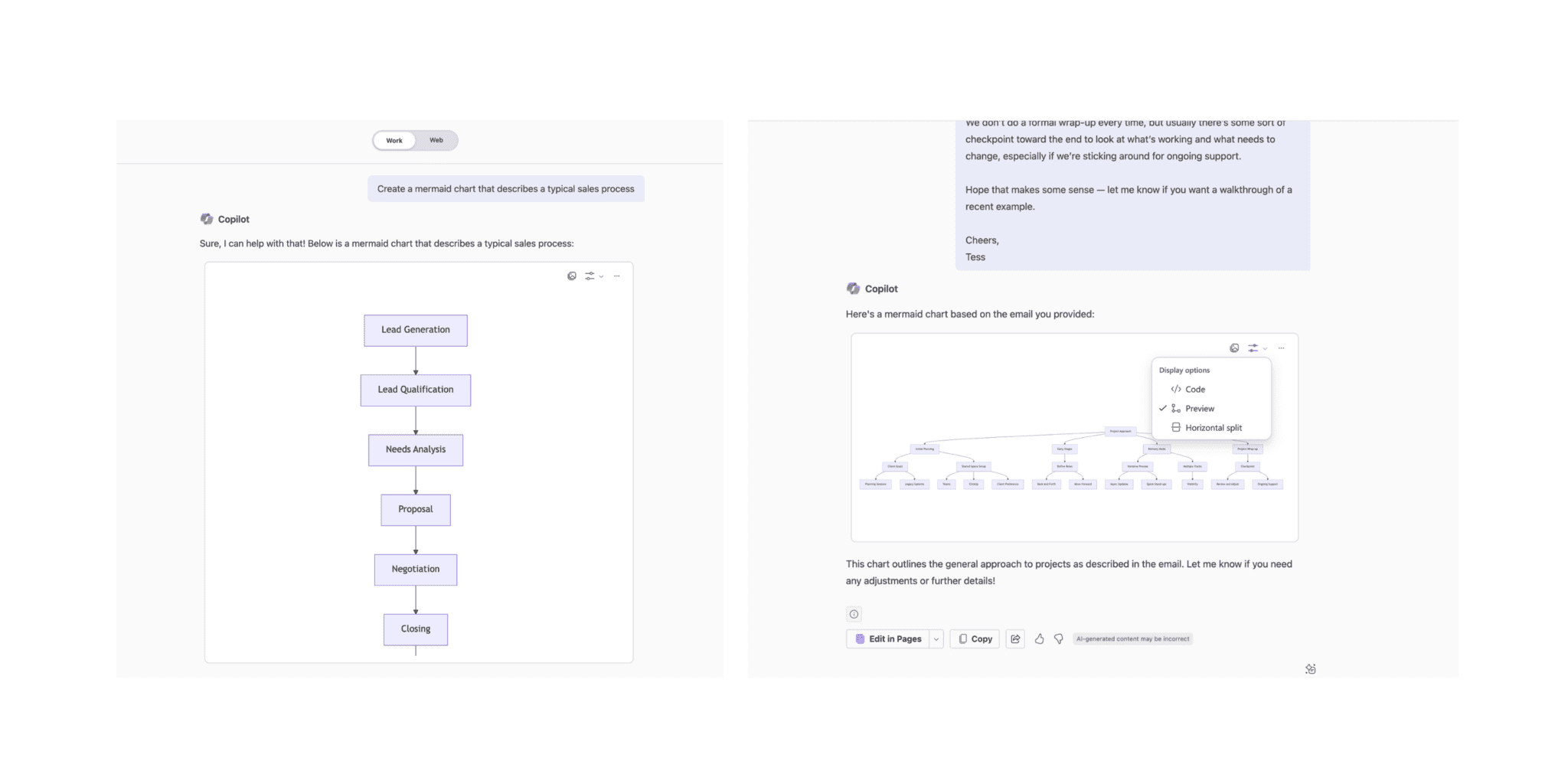Switch the toggle to Web mode
This screenshot has width=1568, height=777.
tap(436, 141)
